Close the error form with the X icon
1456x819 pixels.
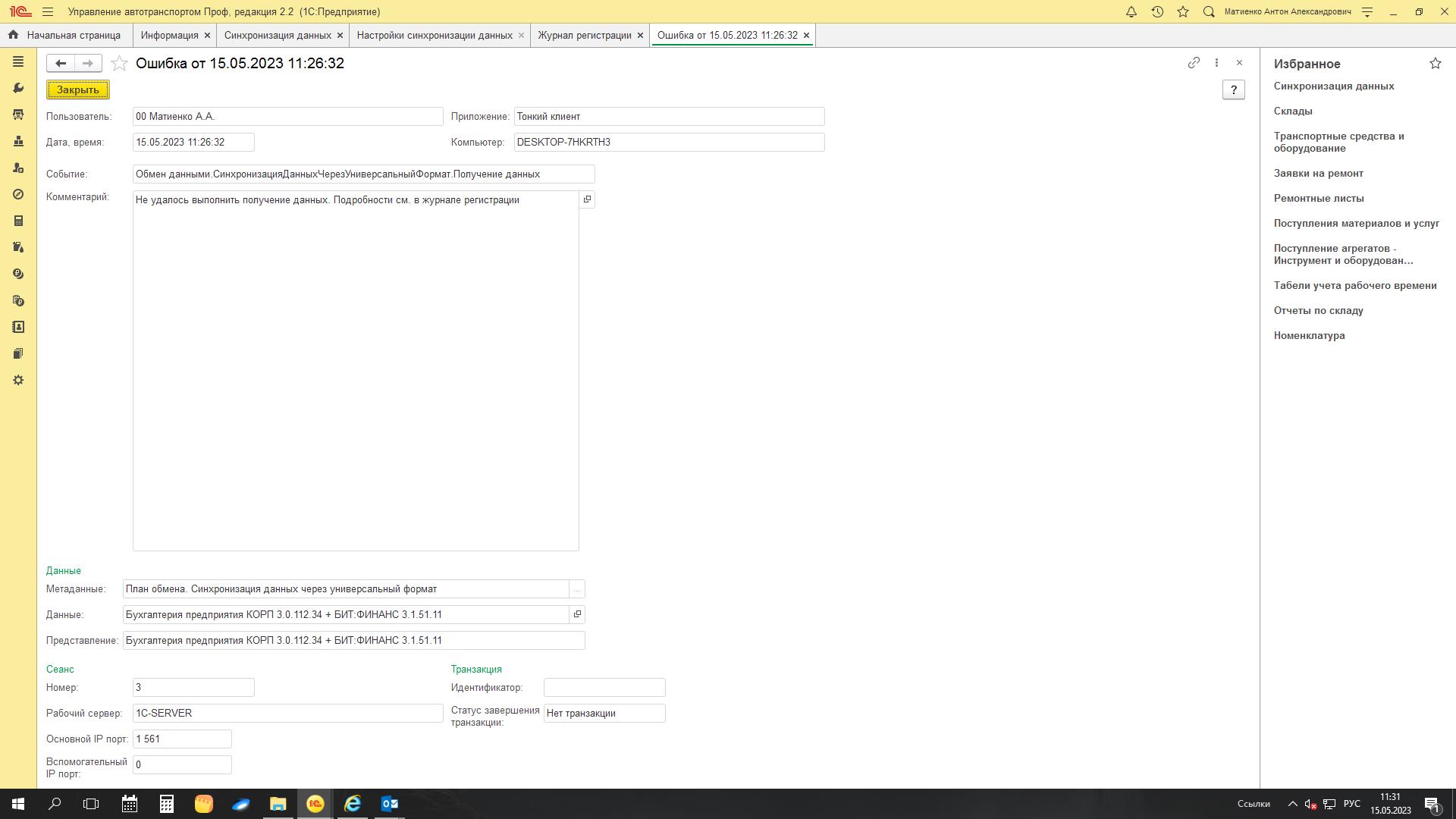pos(1239,63)
